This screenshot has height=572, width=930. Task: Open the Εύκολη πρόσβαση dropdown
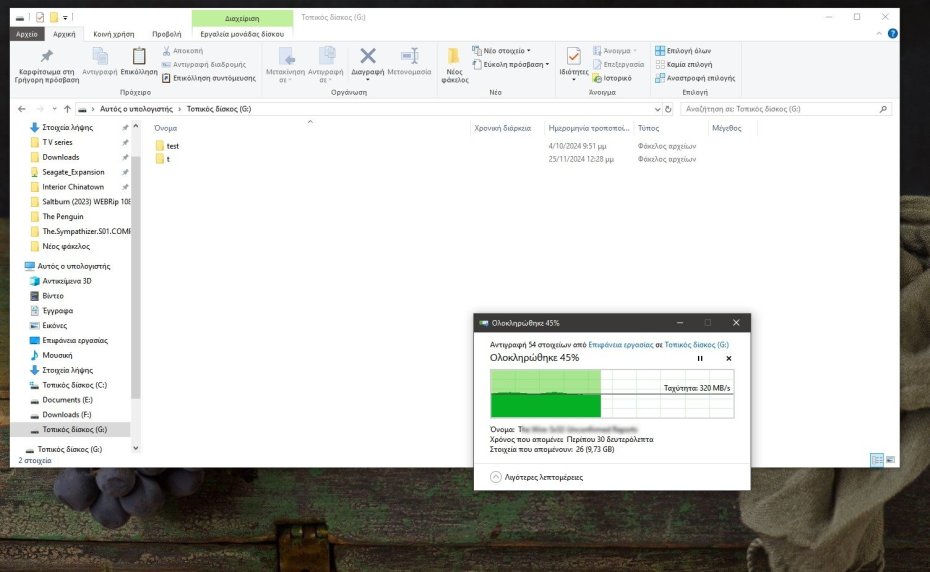click(511, 64)
